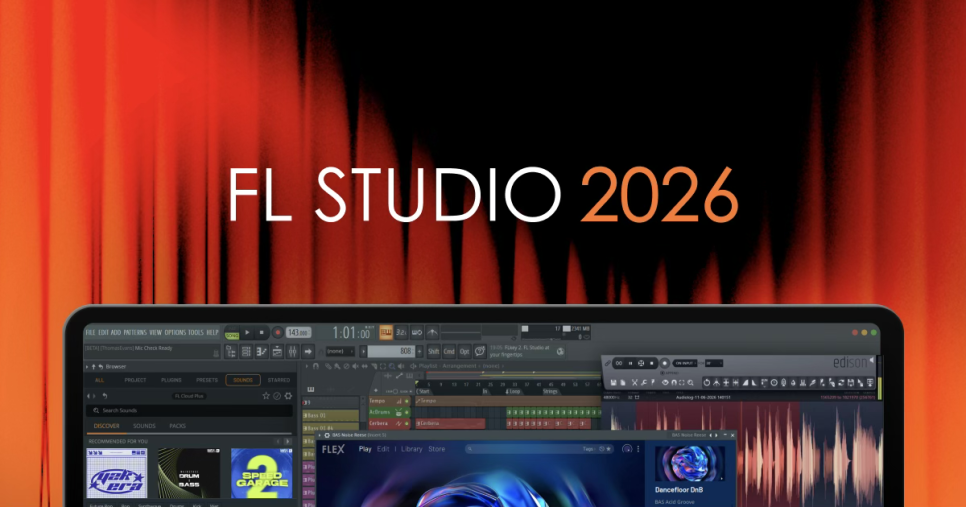
Task: Click next arrow in Recommended For You
Action: point(287,441)
